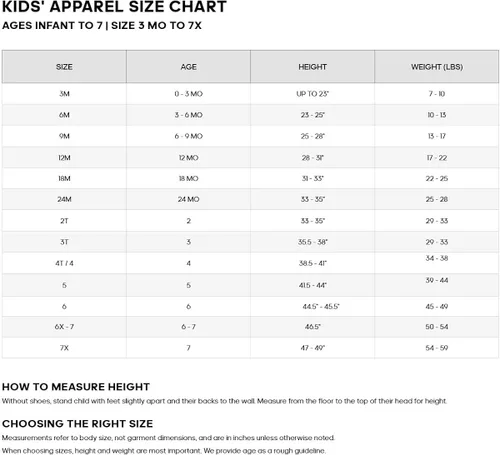
Task: Select the 12M size cell
Action: 64,158
